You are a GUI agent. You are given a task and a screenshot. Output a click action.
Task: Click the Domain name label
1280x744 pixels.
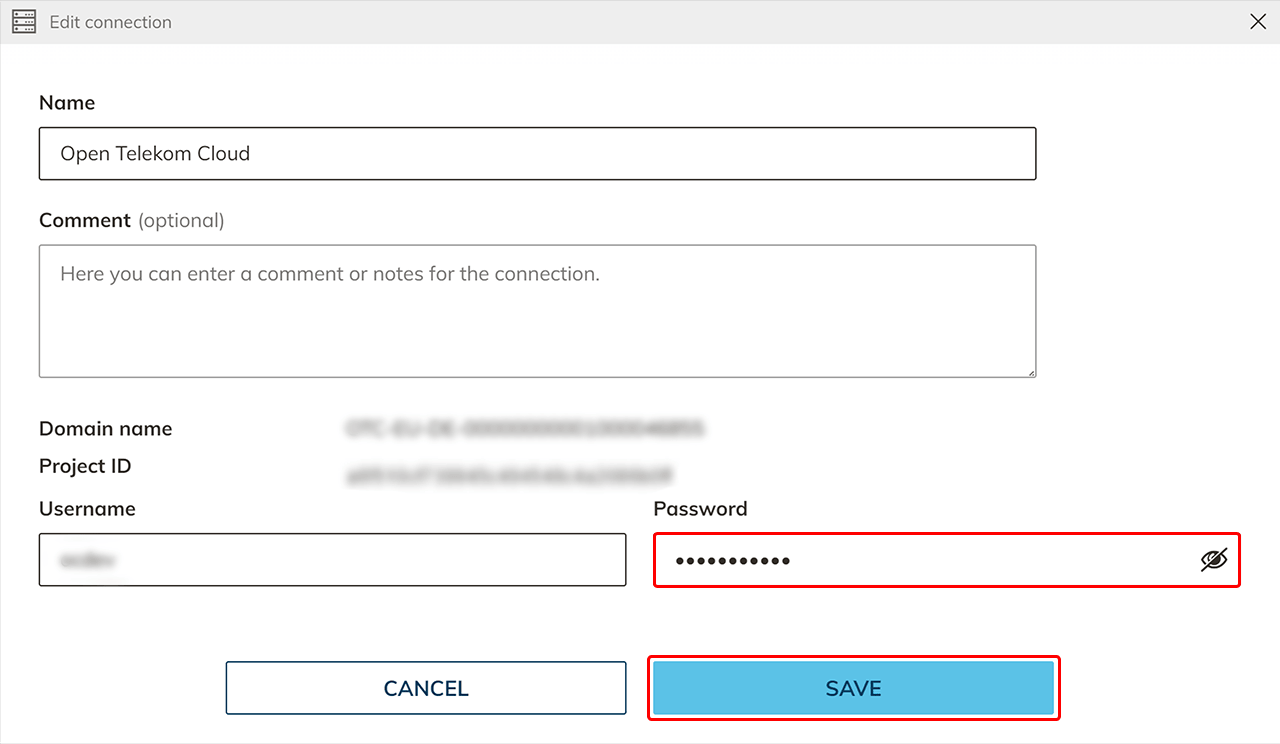point(105,429)
